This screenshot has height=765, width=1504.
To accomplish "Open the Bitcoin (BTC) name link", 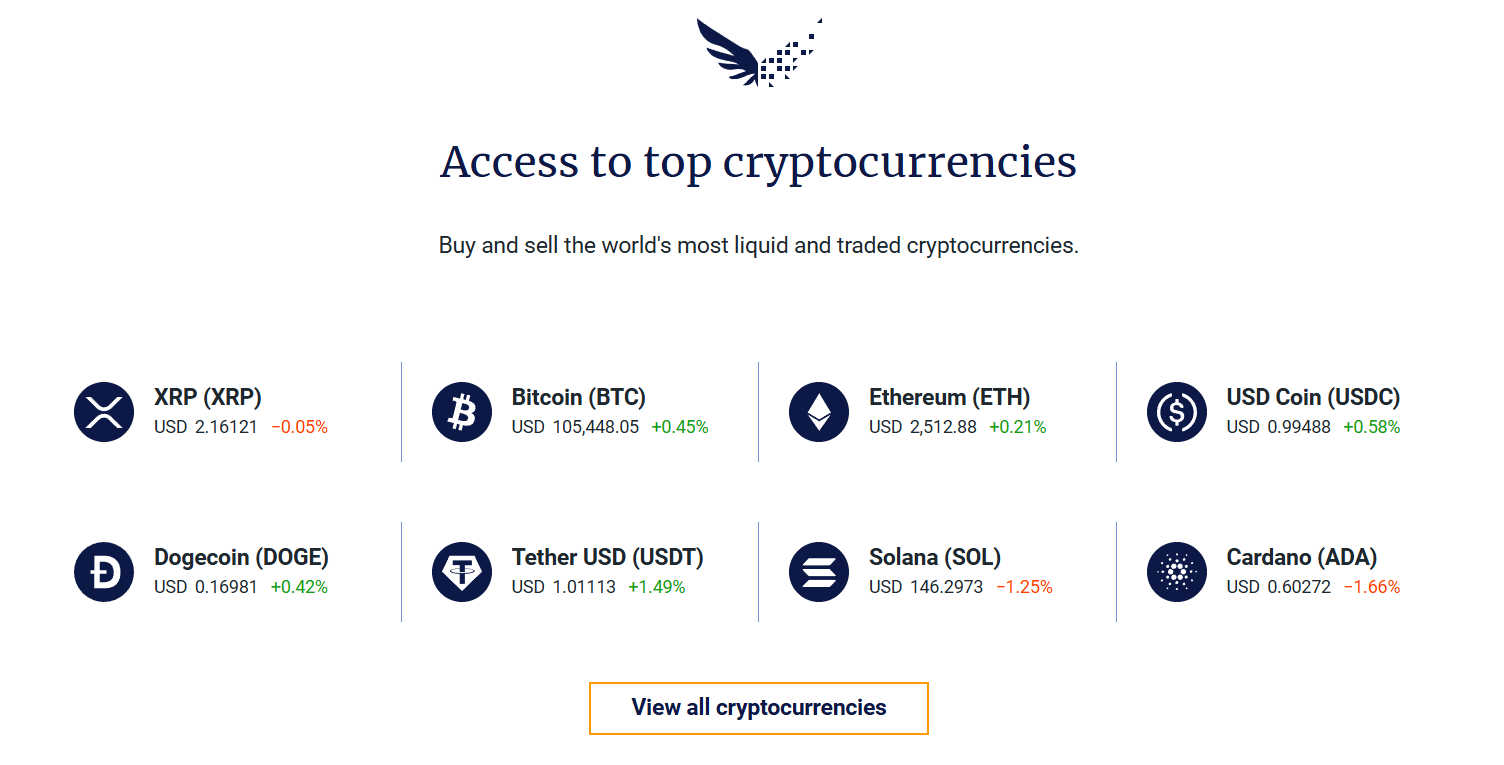I will point(578,397).
